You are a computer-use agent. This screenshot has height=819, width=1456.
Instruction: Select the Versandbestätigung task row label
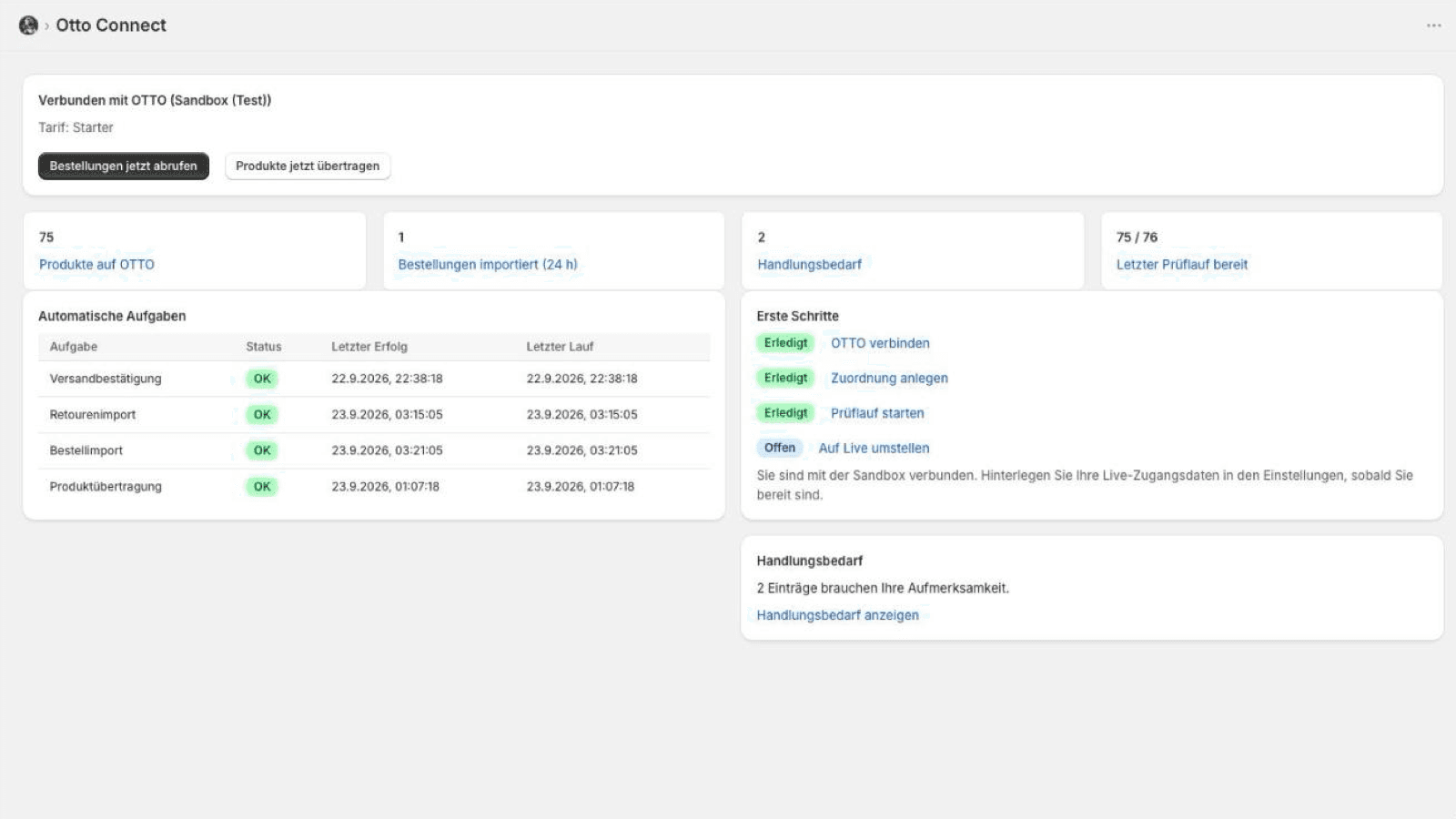click(x=106, y=379)
